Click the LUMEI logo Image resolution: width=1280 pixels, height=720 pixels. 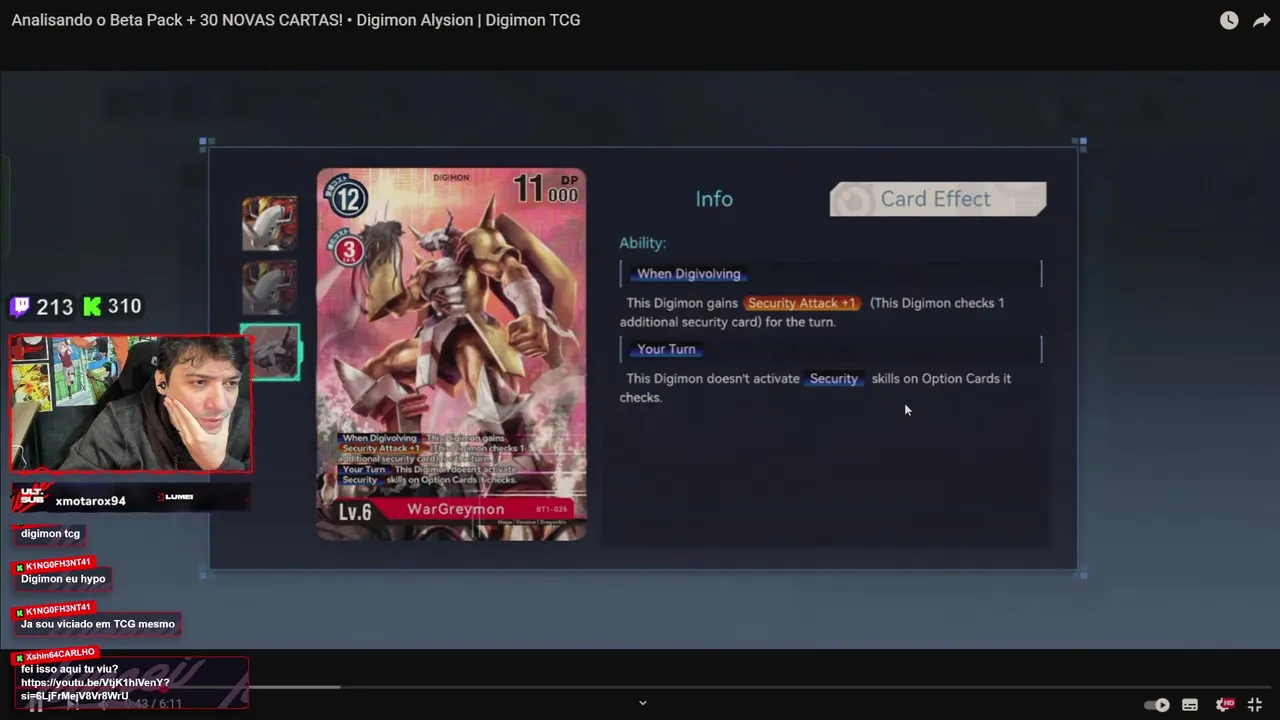[x=175, y=497]
